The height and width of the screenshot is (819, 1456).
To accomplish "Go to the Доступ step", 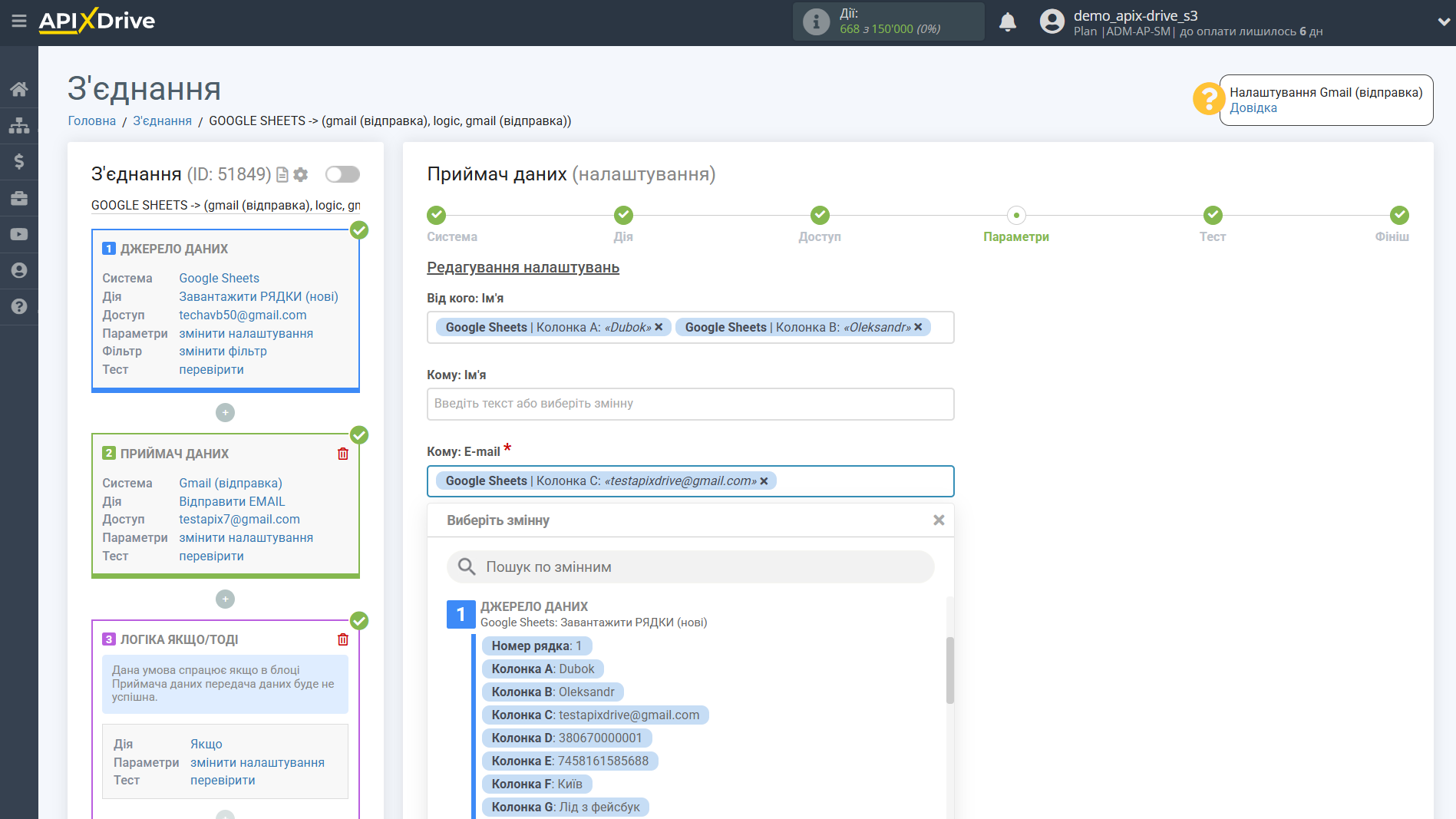I will [820, 215].
